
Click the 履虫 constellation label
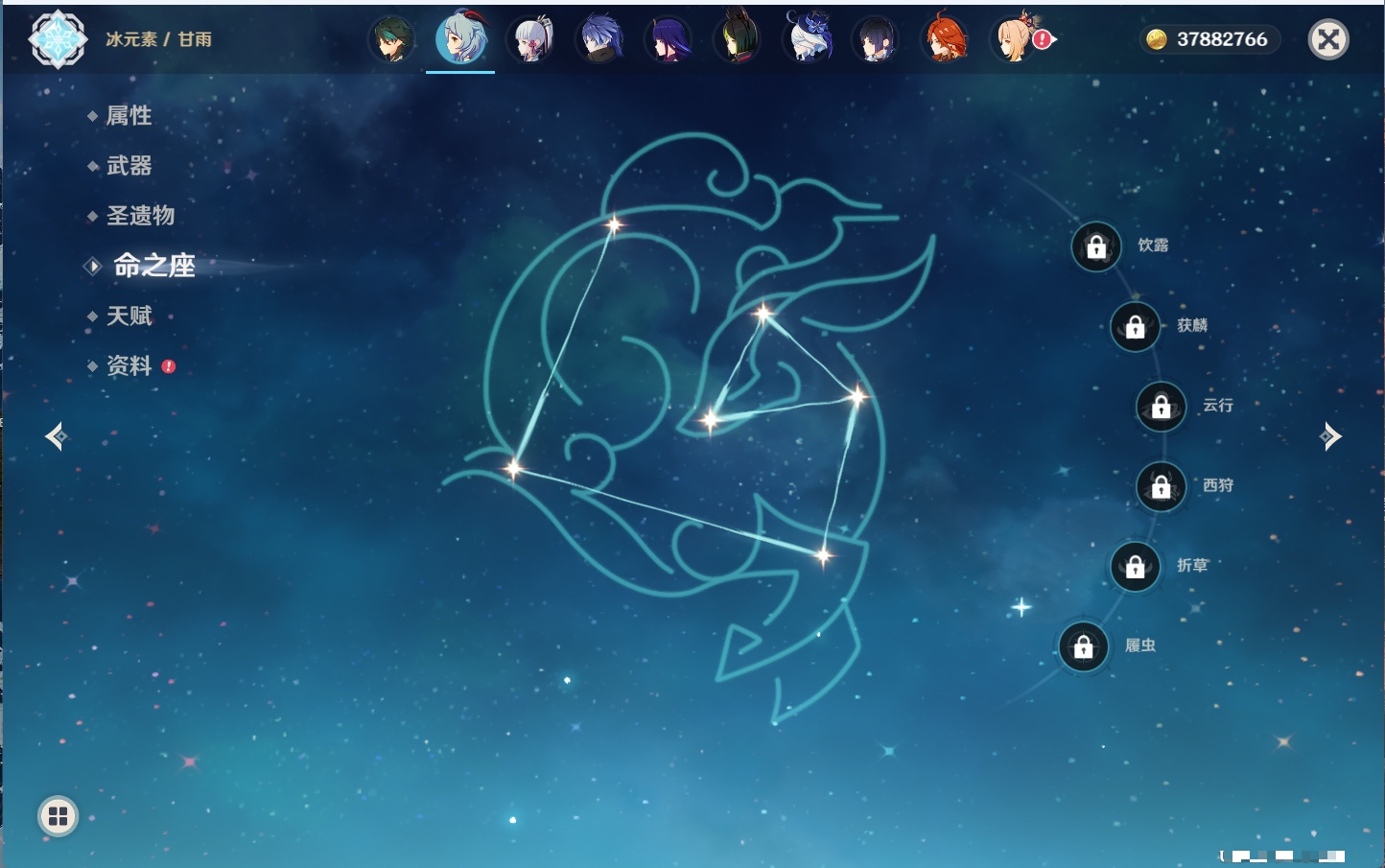1140,645
